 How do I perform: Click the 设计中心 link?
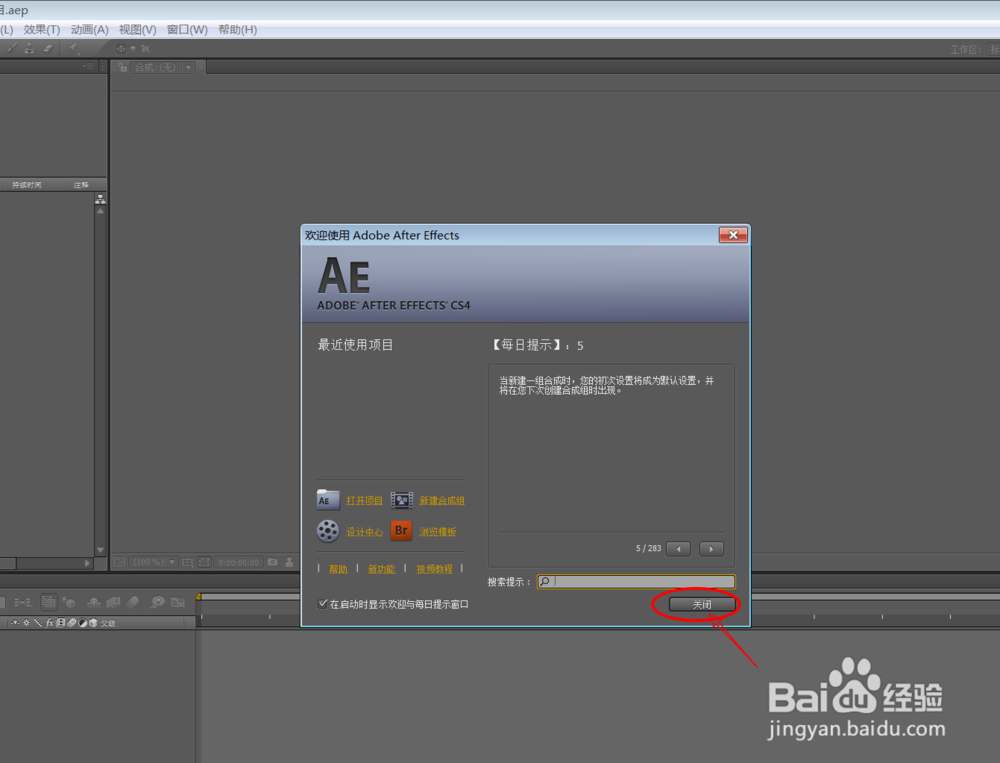364,532
